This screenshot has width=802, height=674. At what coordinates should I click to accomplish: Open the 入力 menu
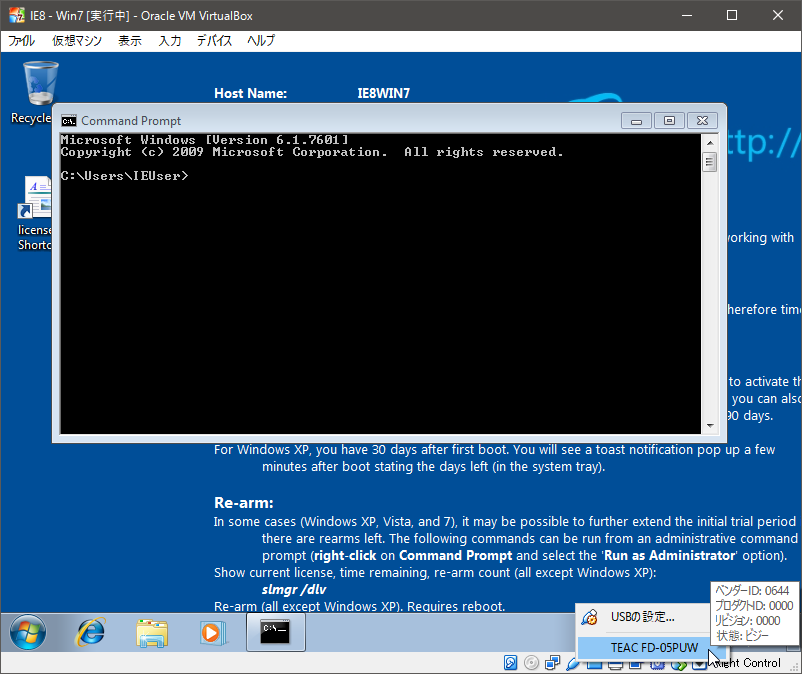point(170,41)
